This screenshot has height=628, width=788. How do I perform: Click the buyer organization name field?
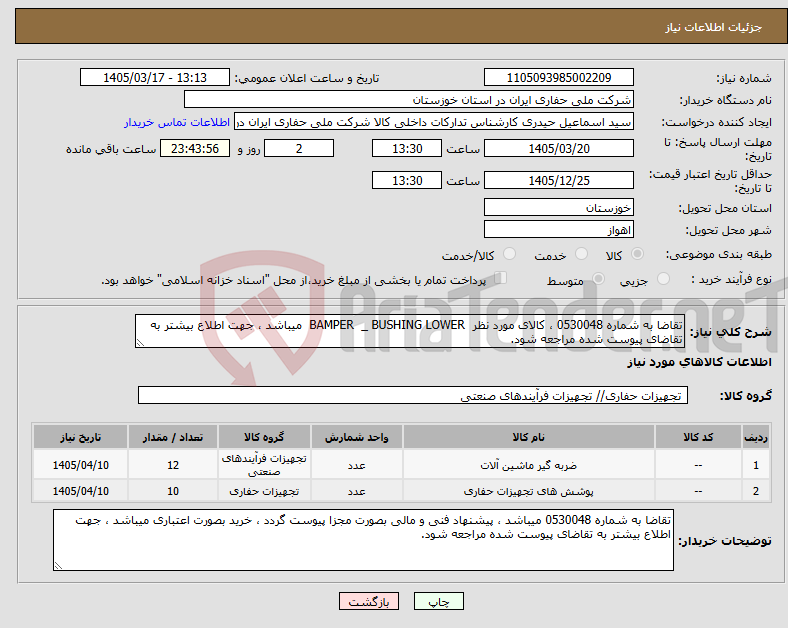click(409, 99)
